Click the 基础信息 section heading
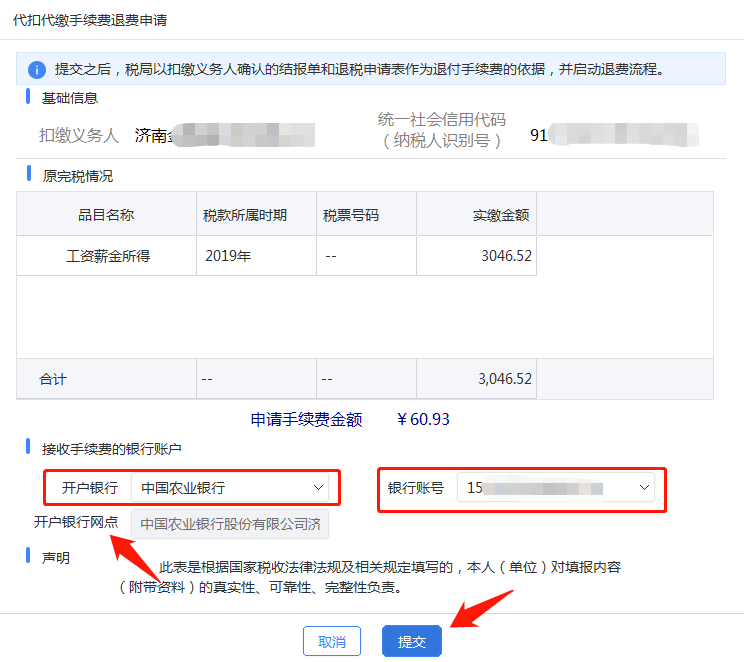 click(x=70, y=98)
